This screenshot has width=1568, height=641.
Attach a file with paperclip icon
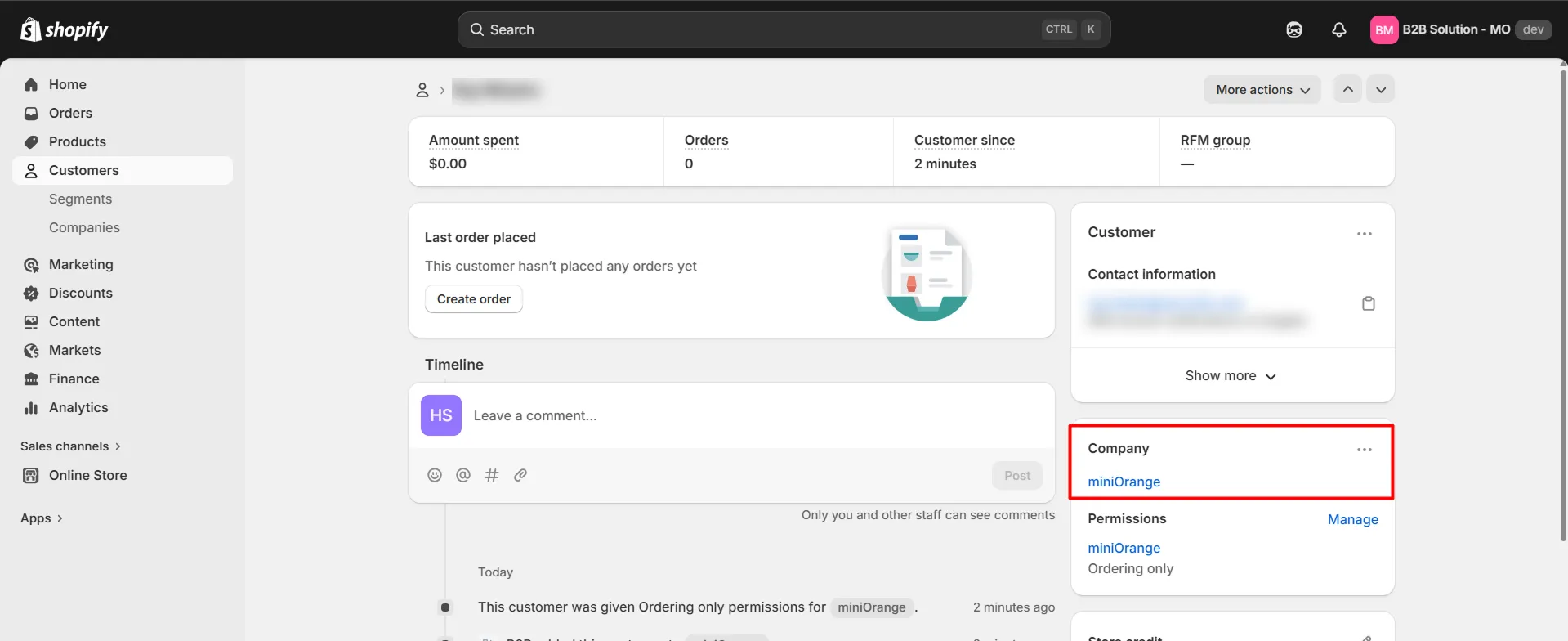(520, 475)
